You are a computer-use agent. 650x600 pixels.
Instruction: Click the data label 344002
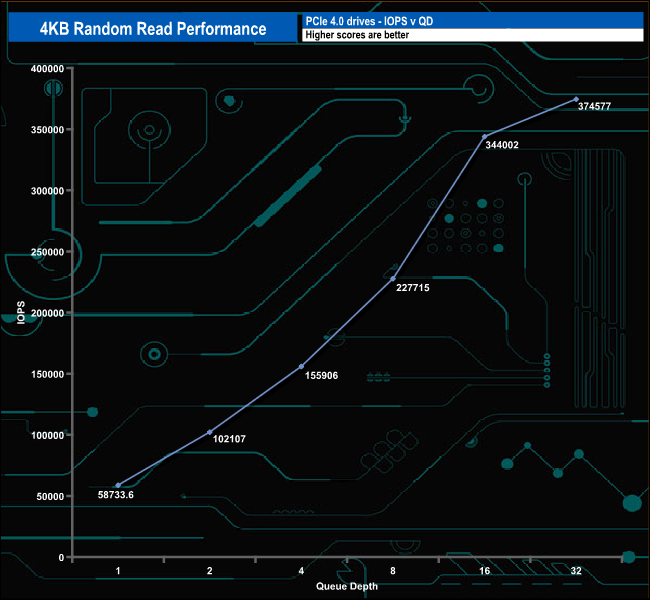[x=502, y=145]
